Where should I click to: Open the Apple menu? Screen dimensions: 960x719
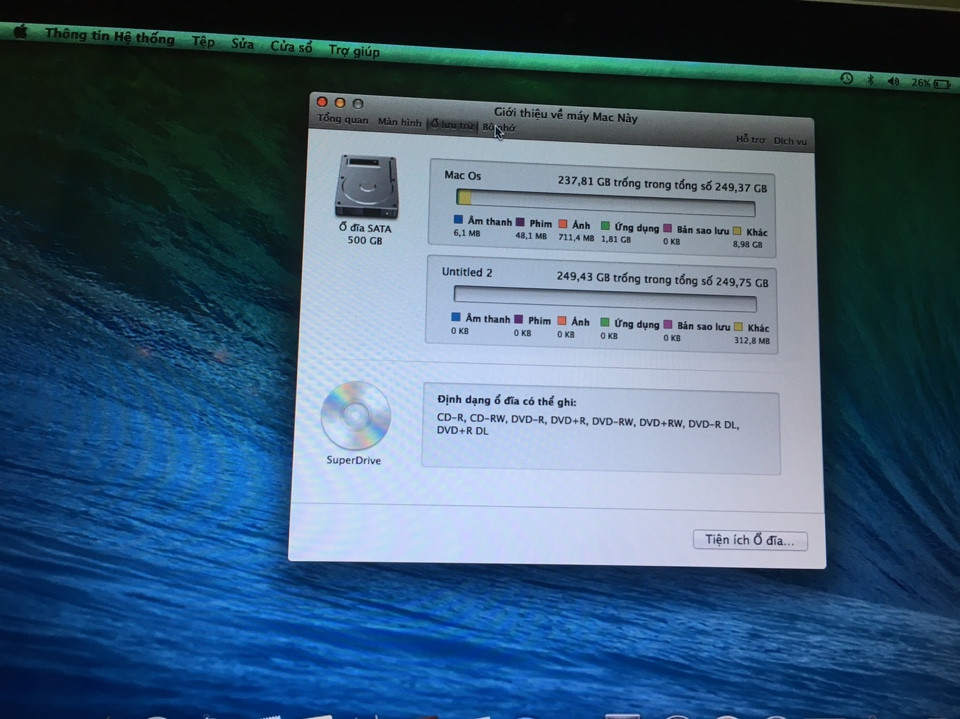coord(20,31)
